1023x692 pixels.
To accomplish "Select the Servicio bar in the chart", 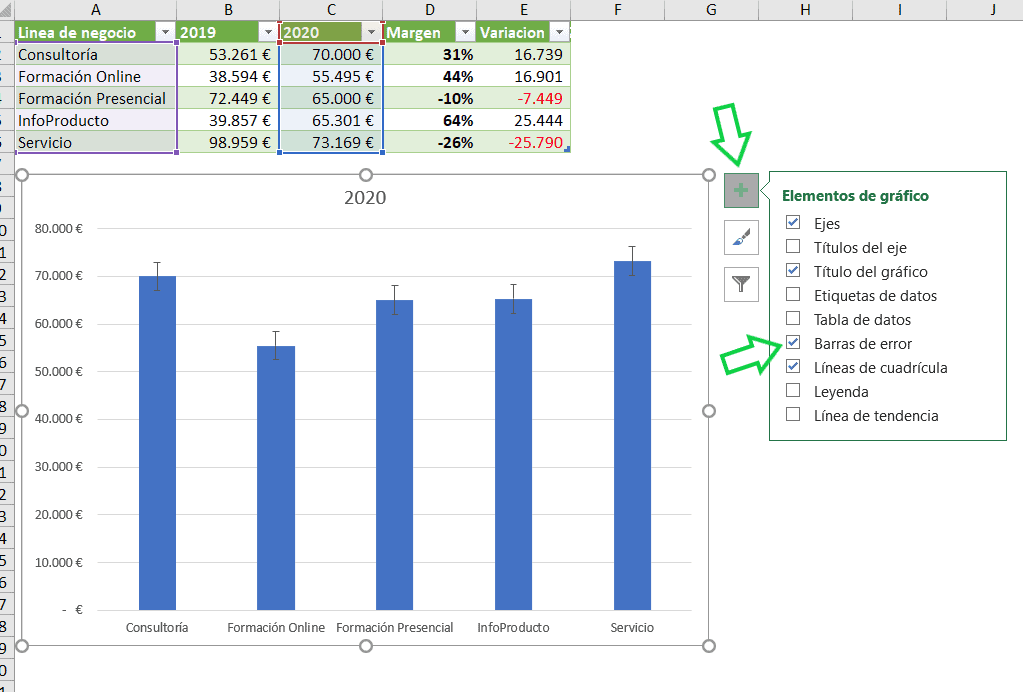I will (632, 436).
